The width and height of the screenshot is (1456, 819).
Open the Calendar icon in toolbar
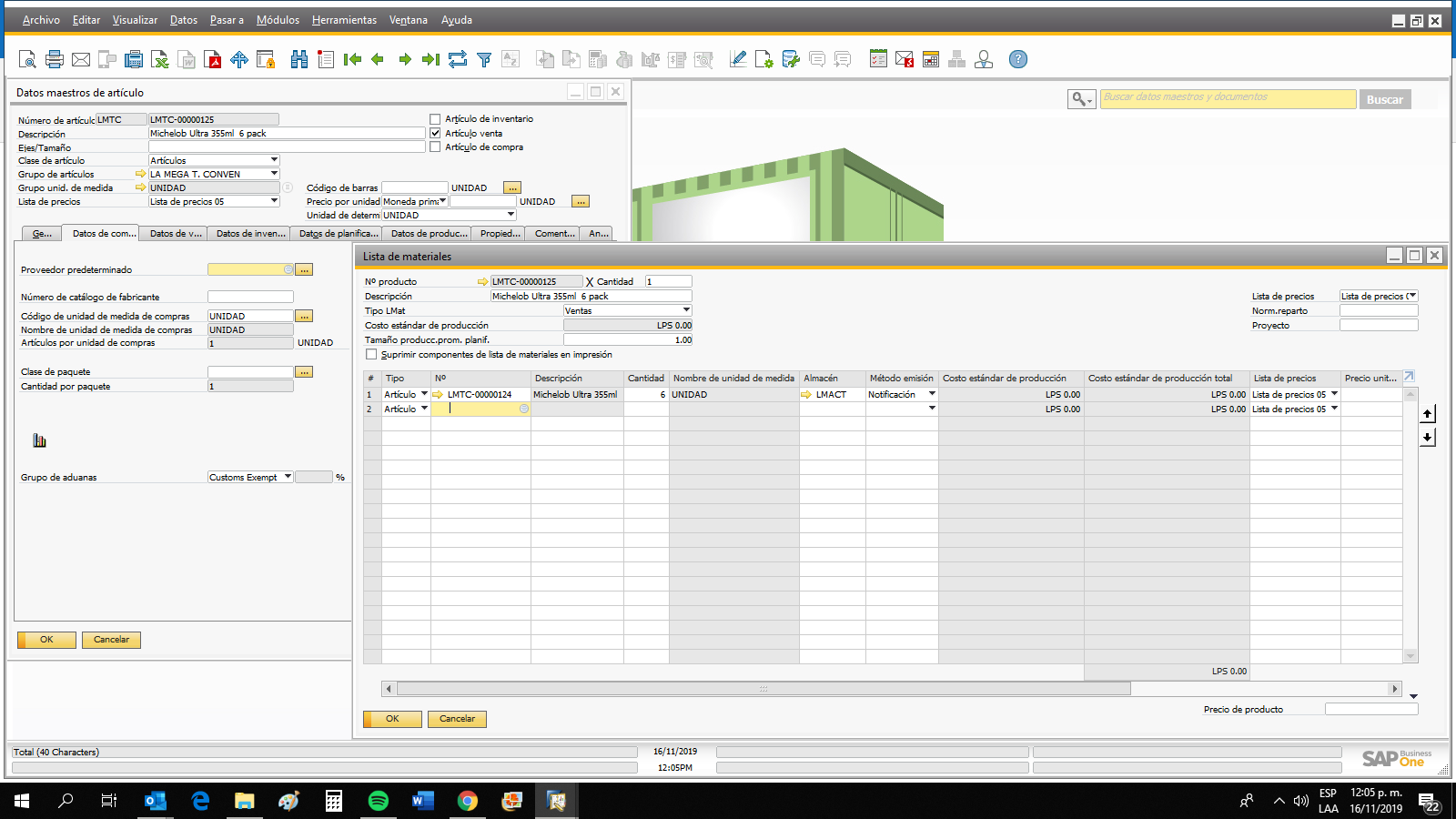[931, 59]
